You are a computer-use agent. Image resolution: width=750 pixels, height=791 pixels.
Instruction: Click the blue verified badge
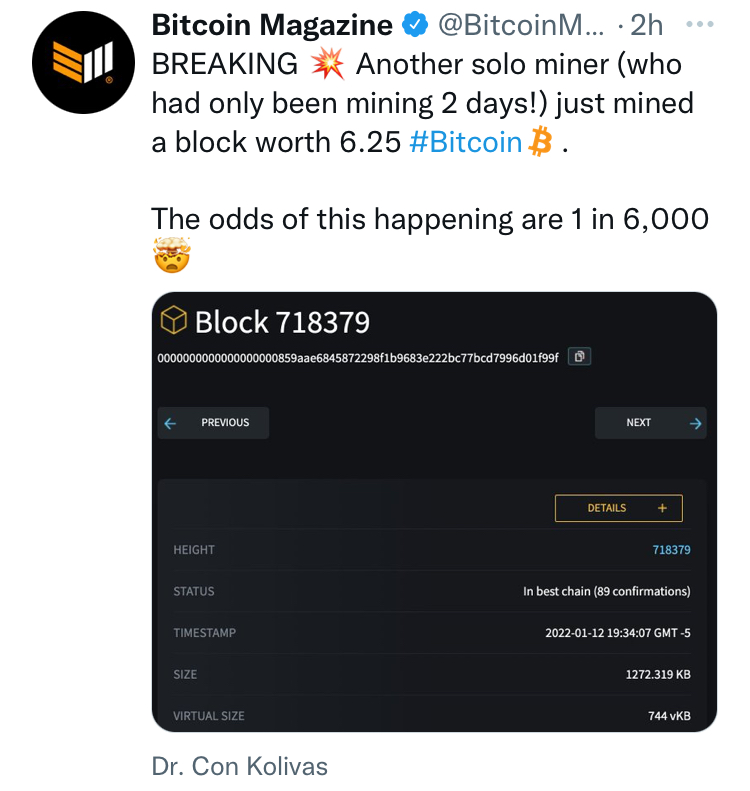point(415,25)
